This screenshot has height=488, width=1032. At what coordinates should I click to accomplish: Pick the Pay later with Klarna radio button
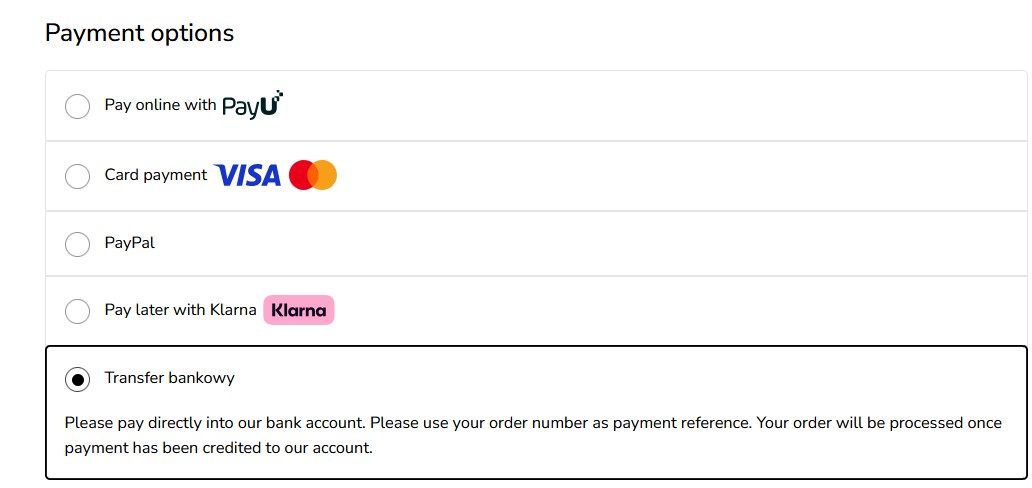pyautogui.click(x=78, y=311)
